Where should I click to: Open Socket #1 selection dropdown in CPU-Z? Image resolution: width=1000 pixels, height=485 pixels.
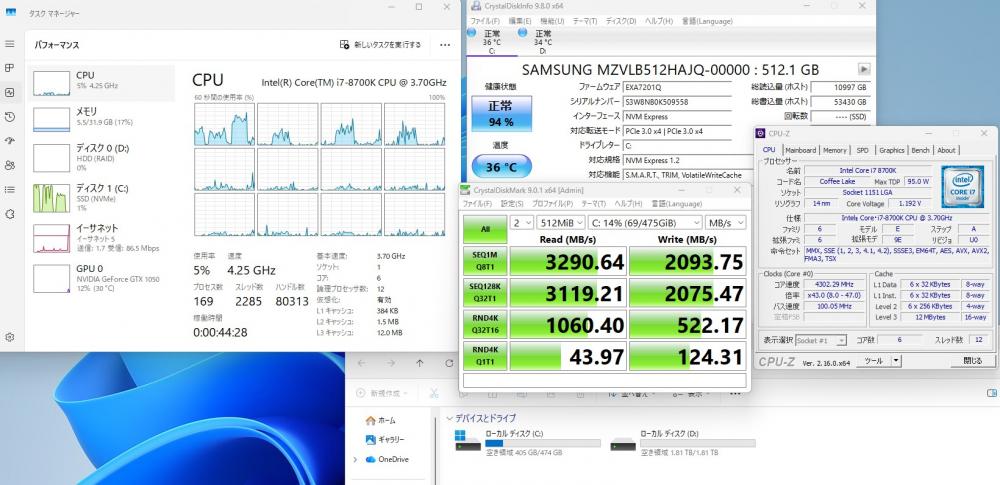821,341
